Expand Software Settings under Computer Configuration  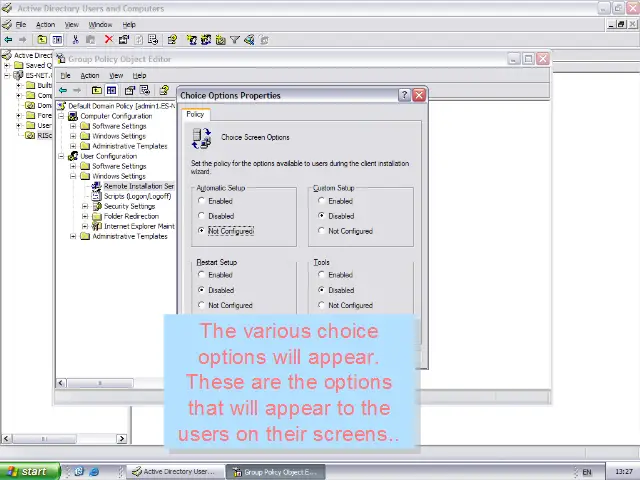[x=73, y=126]
